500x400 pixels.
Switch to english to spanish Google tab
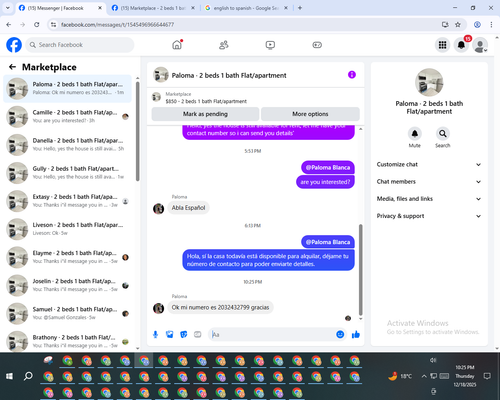(246, 8)
